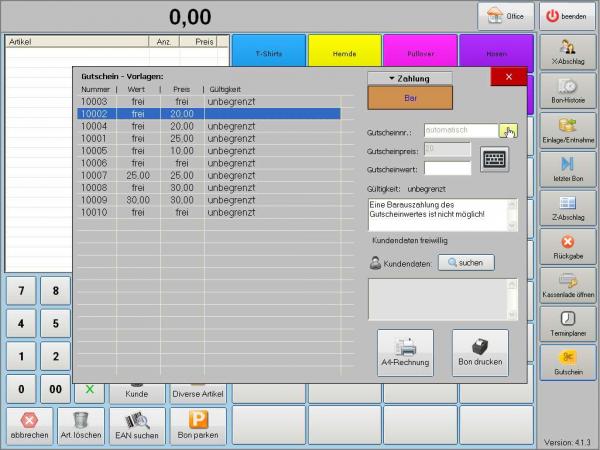Image resolution: width=600 pixels, height=450 pixels.
Task: Click the Art. löschen trash icon
Action: pos(81,425)
